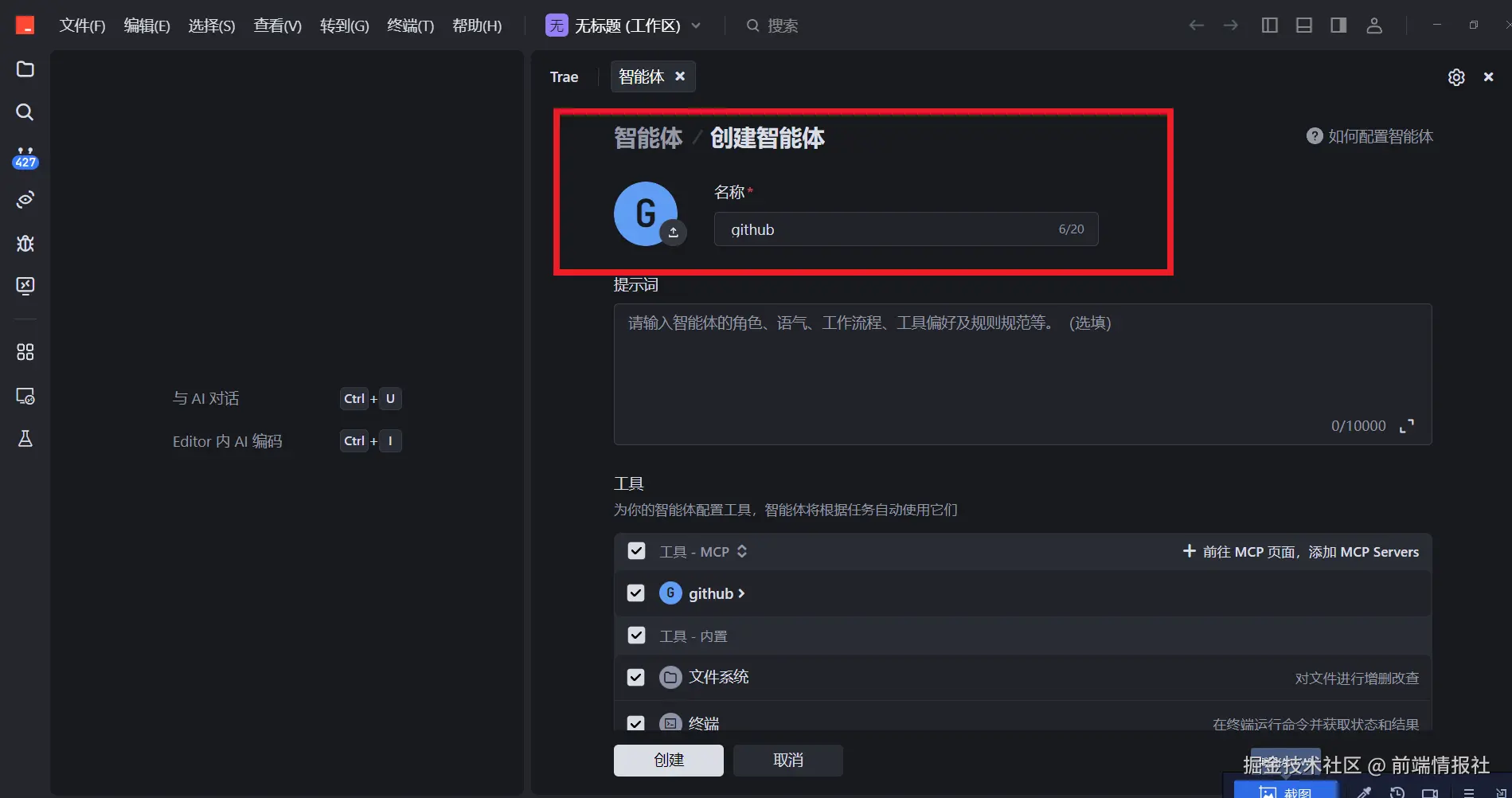This screenshot has width=1512, height=798.
Task: Click the 取消 button
Action: point(788,761)
